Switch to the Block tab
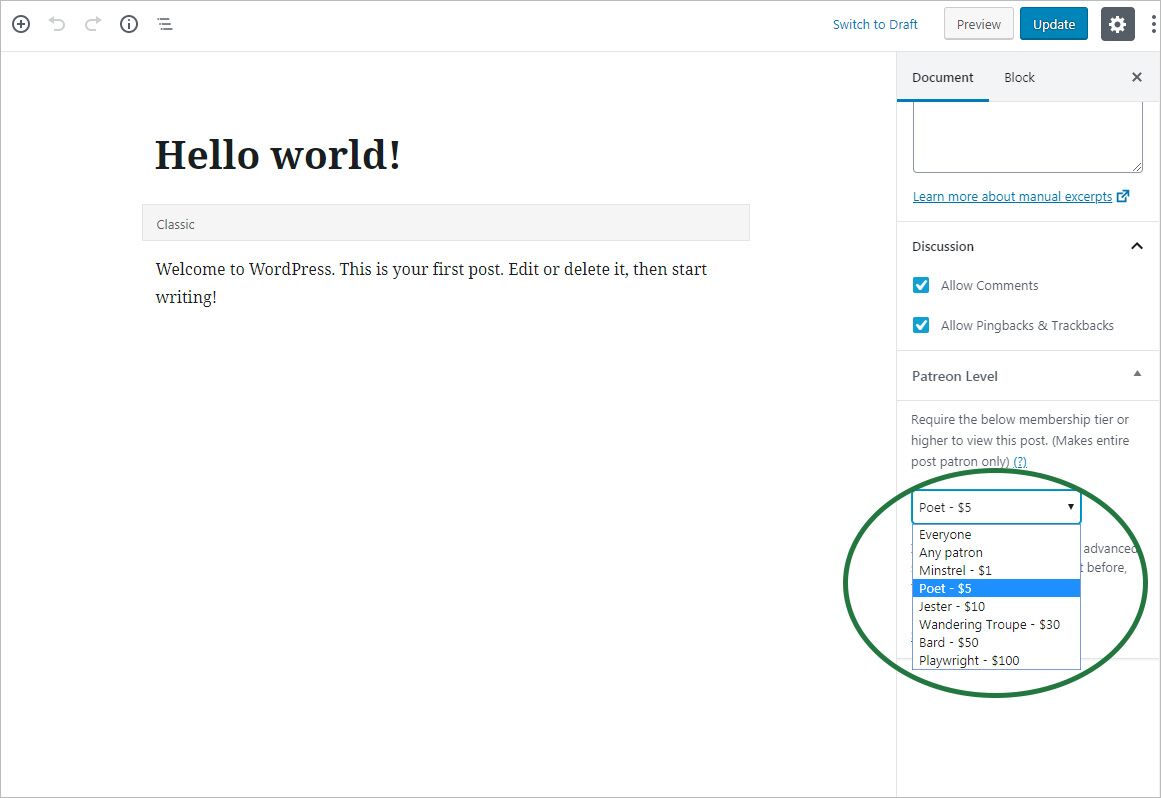1161x798 pixels. [x=1019, y=77]
